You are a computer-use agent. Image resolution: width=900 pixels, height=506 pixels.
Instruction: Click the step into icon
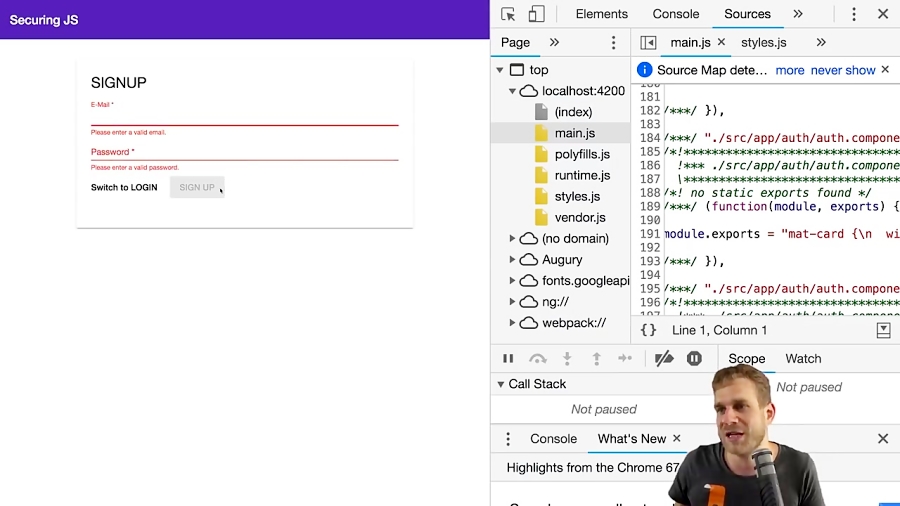[x=567, y=359]
